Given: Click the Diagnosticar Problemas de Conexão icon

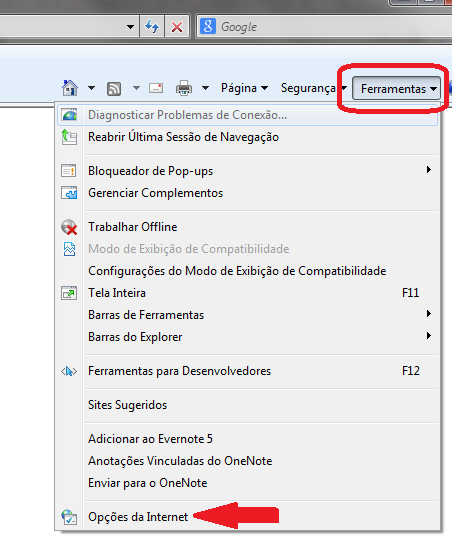Looking at the screenshot, I should (x=69, y=115).
